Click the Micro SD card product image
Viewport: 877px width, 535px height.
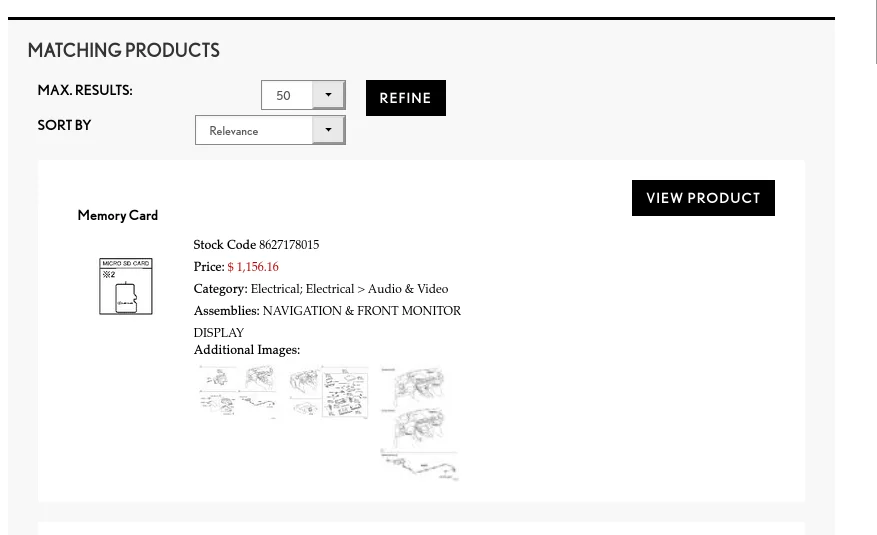pyautogui.click(x=126, y=286)
